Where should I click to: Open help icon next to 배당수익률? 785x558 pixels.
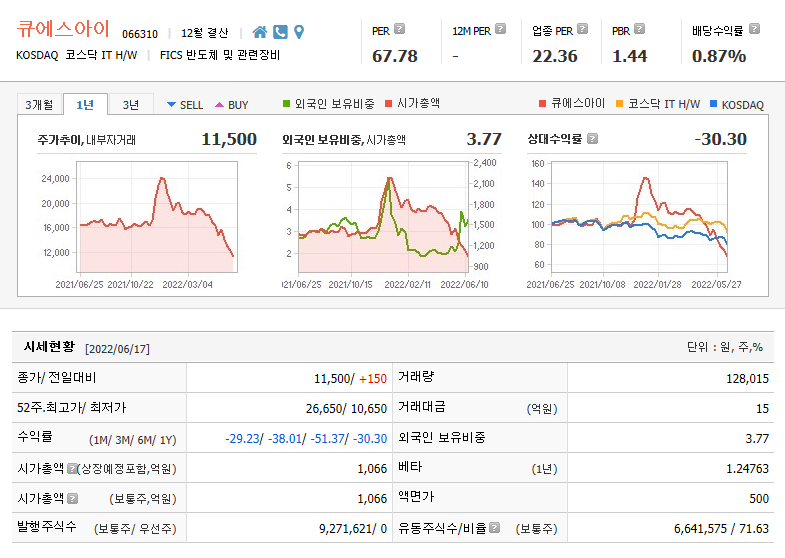click(x=754, y=29)
